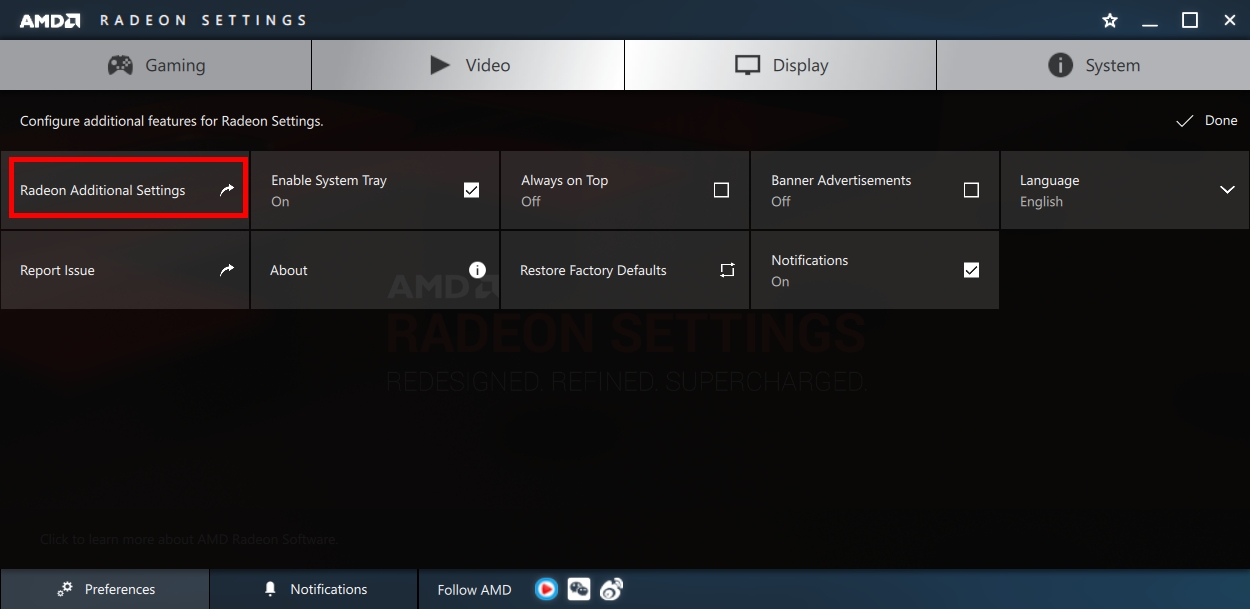Maximize the Radeon Settings window
This screenshot has width=1250, height=609.
[x=1190, y=20]
